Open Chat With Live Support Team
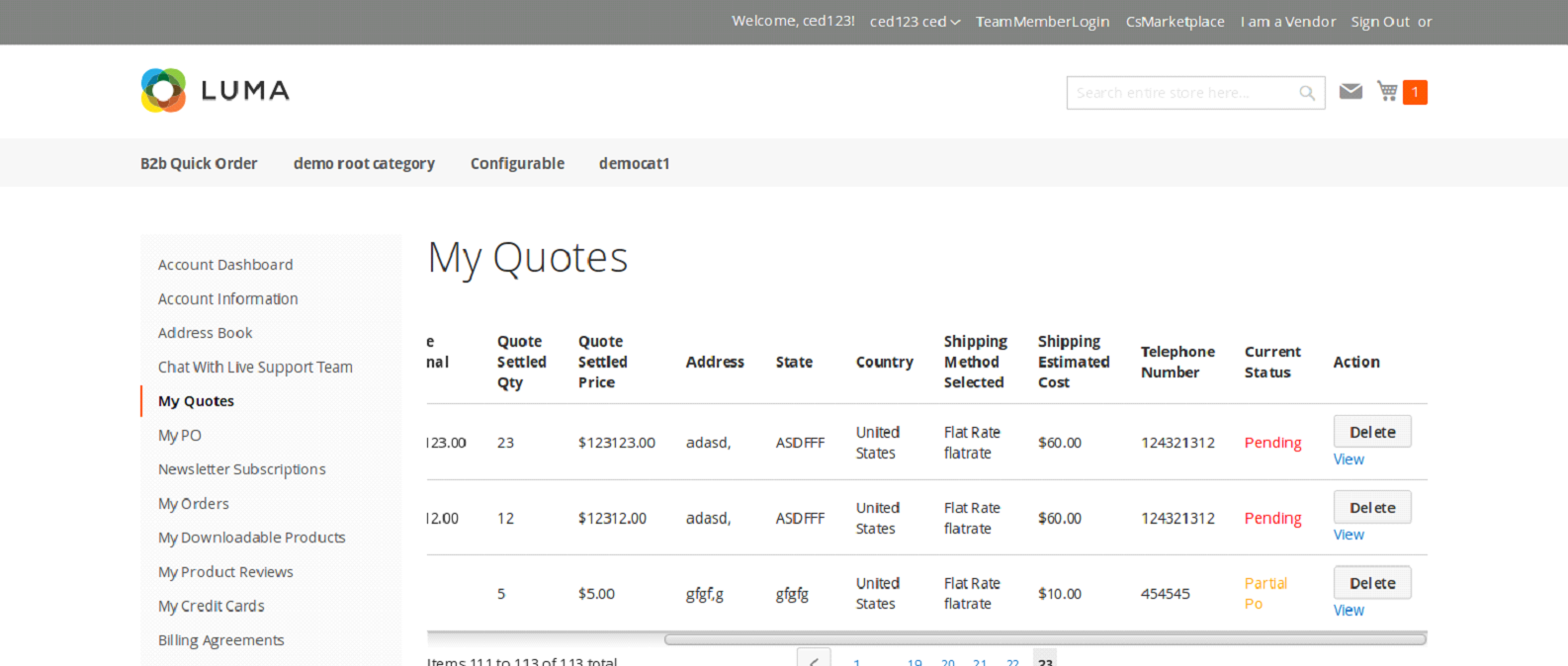Screen dimensions: 1568x666 [255, 367]
